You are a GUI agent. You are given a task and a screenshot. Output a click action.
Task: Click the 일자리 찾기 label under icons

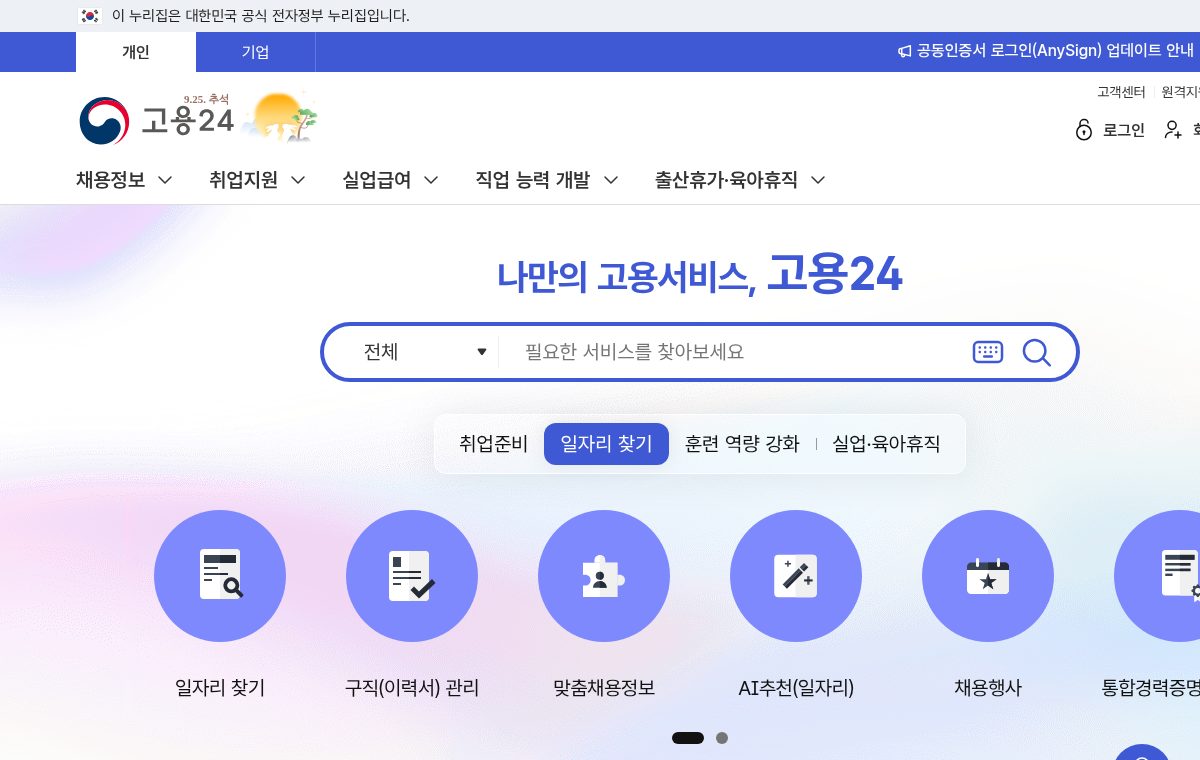coord(220,688)
